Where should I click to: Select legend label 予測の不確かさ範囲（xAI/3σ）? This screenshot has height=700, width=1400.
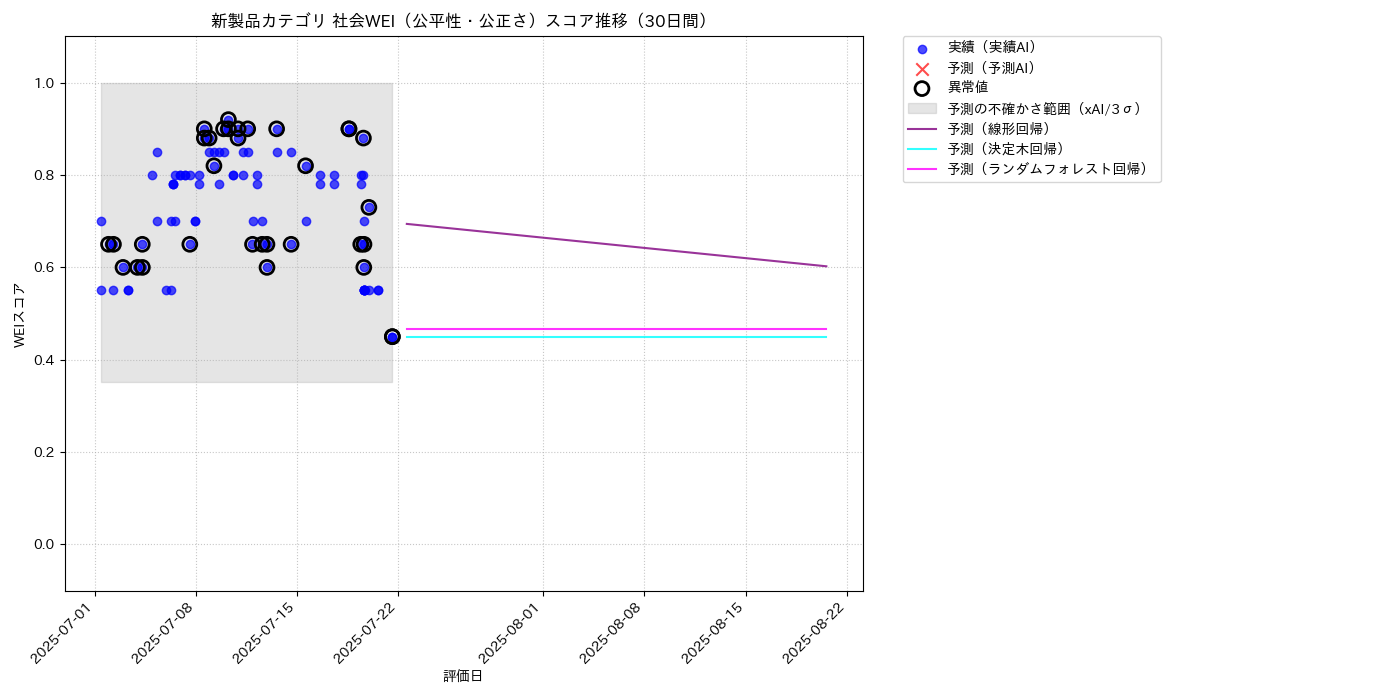click(1047, 108)
